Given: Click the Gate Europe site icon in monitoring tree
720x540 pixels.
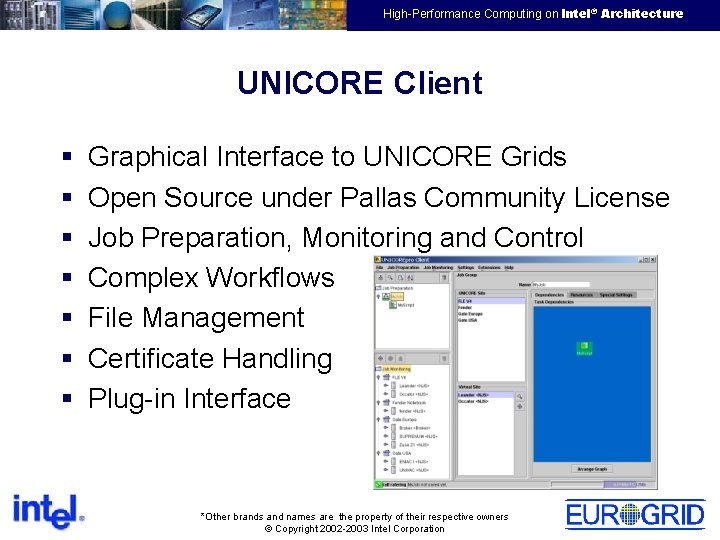Looking at the screenshot, I should pyautogui.click(x=386, y=419).
